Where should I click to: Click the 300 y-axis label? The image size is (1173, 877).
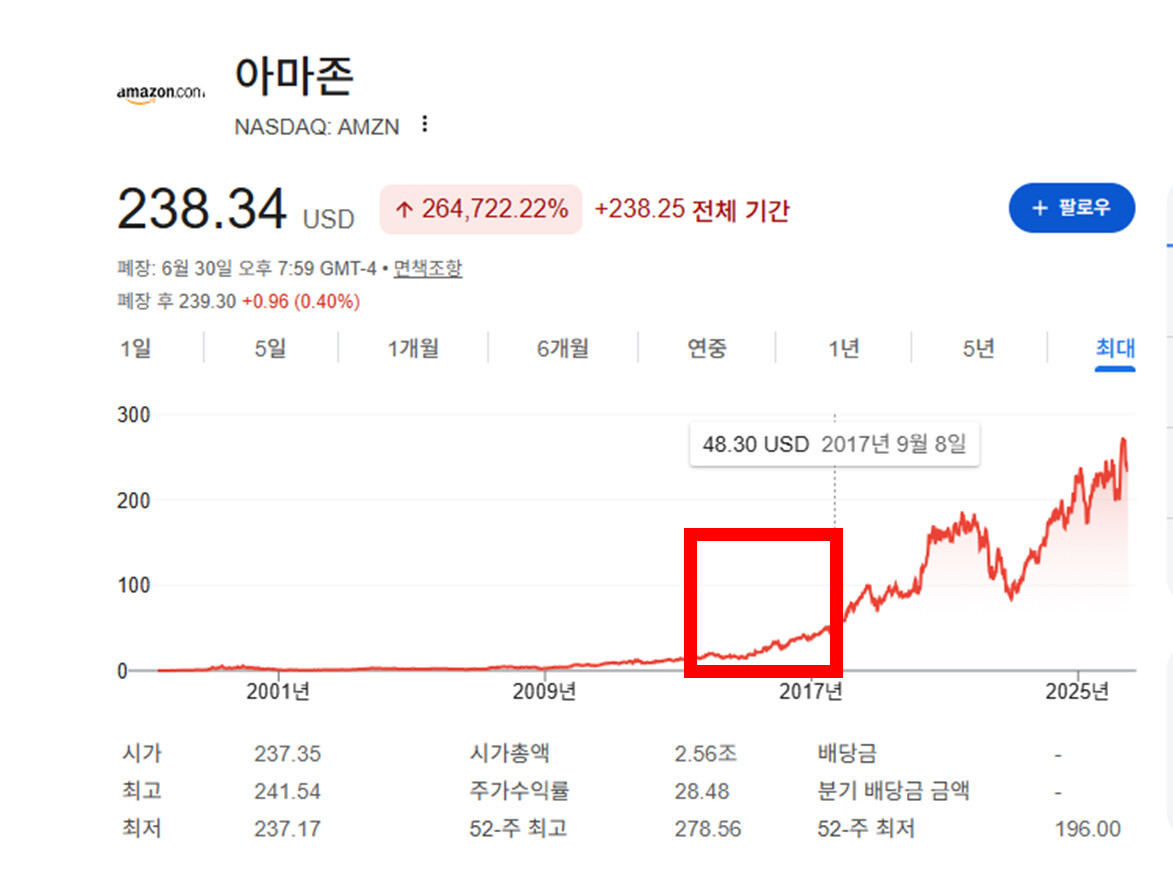tap(134, 415)
